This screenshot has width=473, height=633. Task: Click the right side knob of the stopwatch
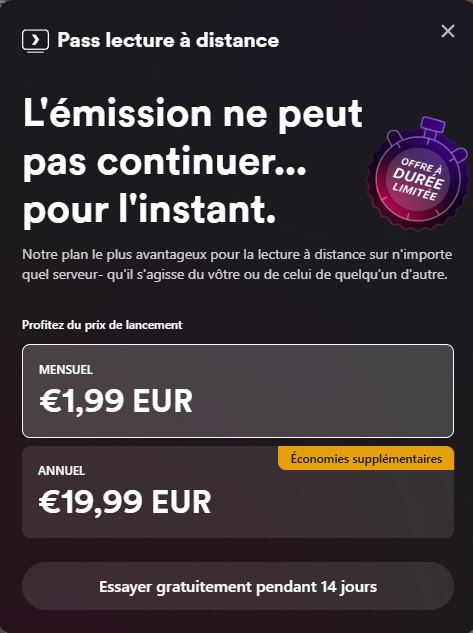tap(459, 154)
